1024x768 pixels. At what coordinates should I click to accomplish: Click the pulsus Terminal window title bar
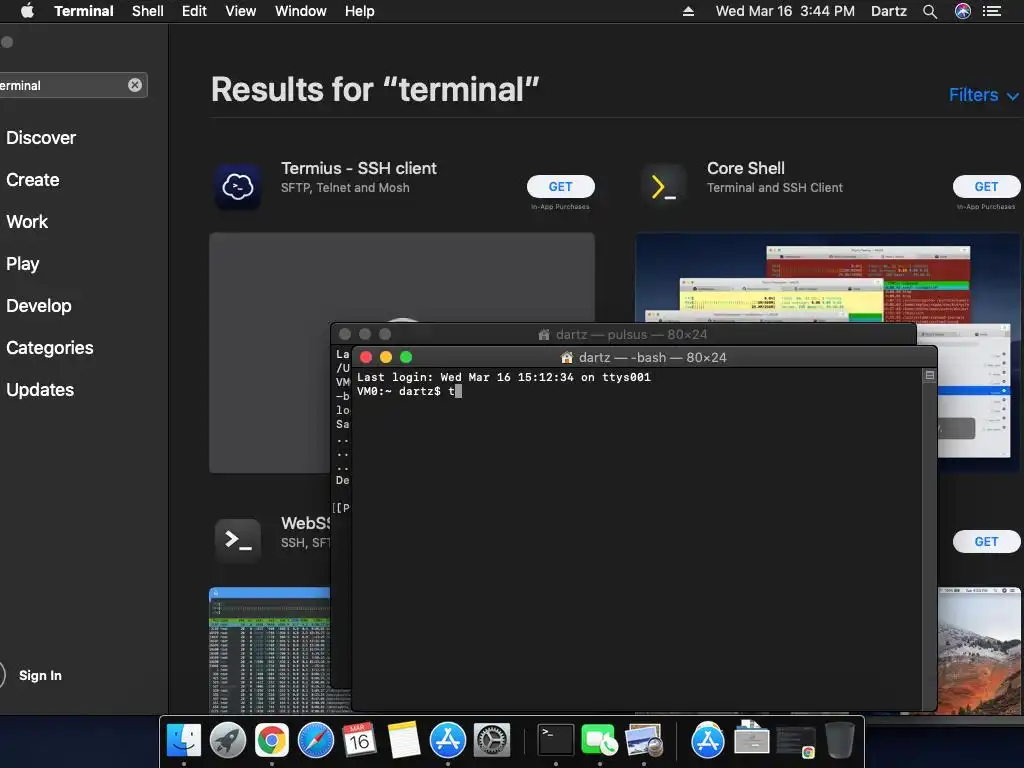pyautogui.click(x=623, y=334)
